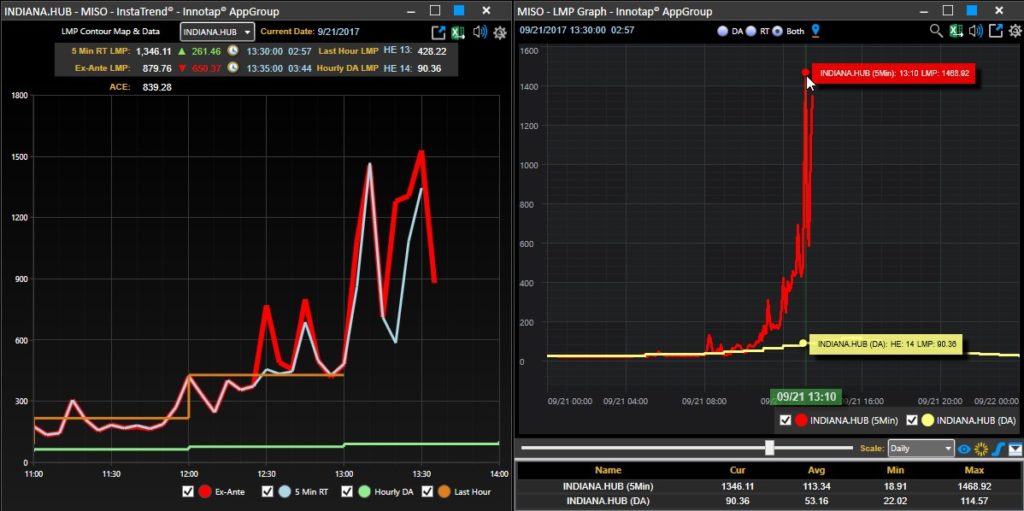Screen dimensions: 1024x511
Task: Click green Hourly DA legend circle
Action: (364, 491)
